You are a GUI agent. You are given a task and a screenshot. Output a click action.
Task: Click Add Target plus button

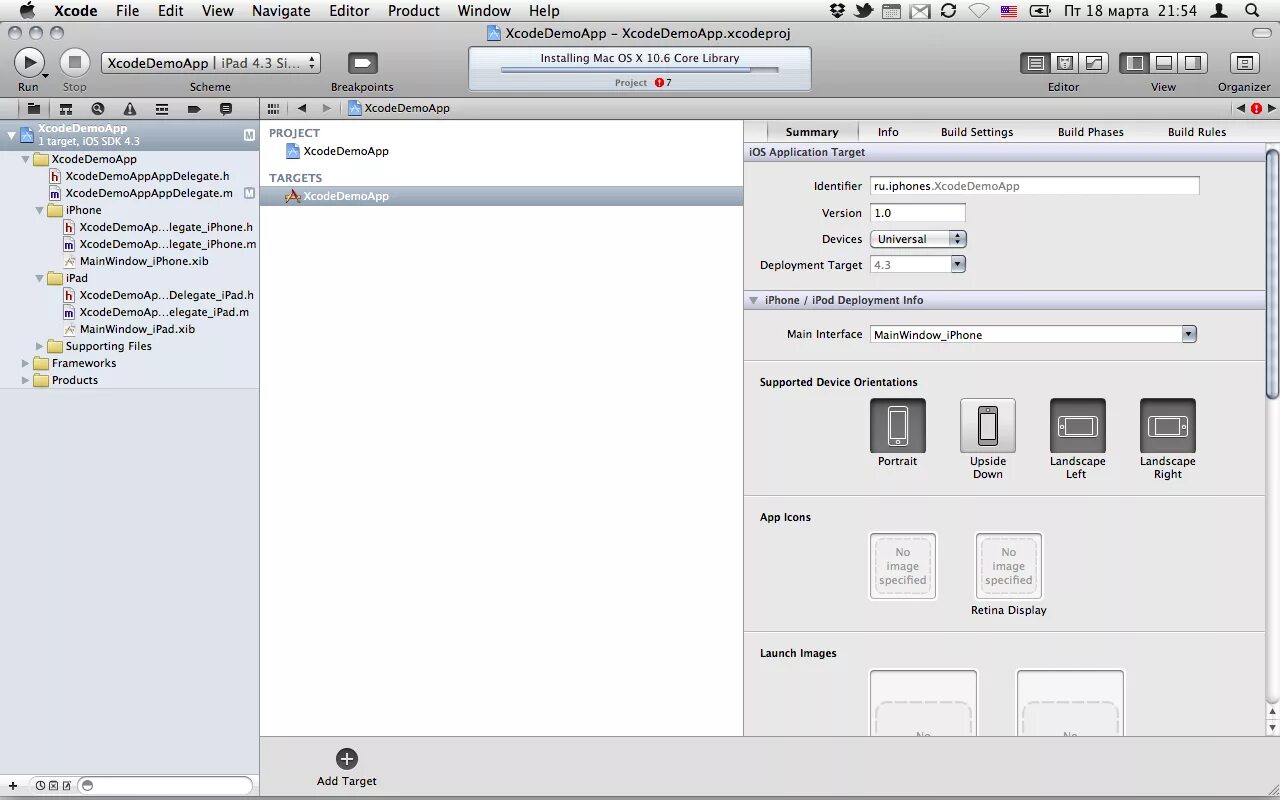[x=347, y=759]
